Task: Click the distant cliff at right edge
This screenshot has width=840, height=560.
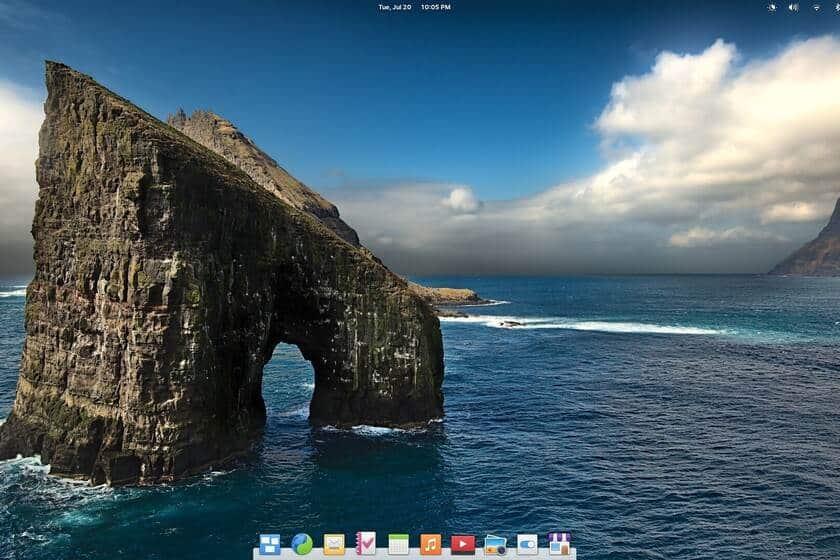Action: pos(815,250)
